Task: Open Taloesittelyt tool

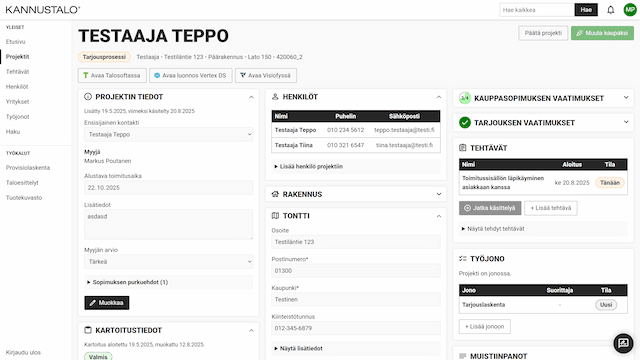Action: [x=22, y=182]
